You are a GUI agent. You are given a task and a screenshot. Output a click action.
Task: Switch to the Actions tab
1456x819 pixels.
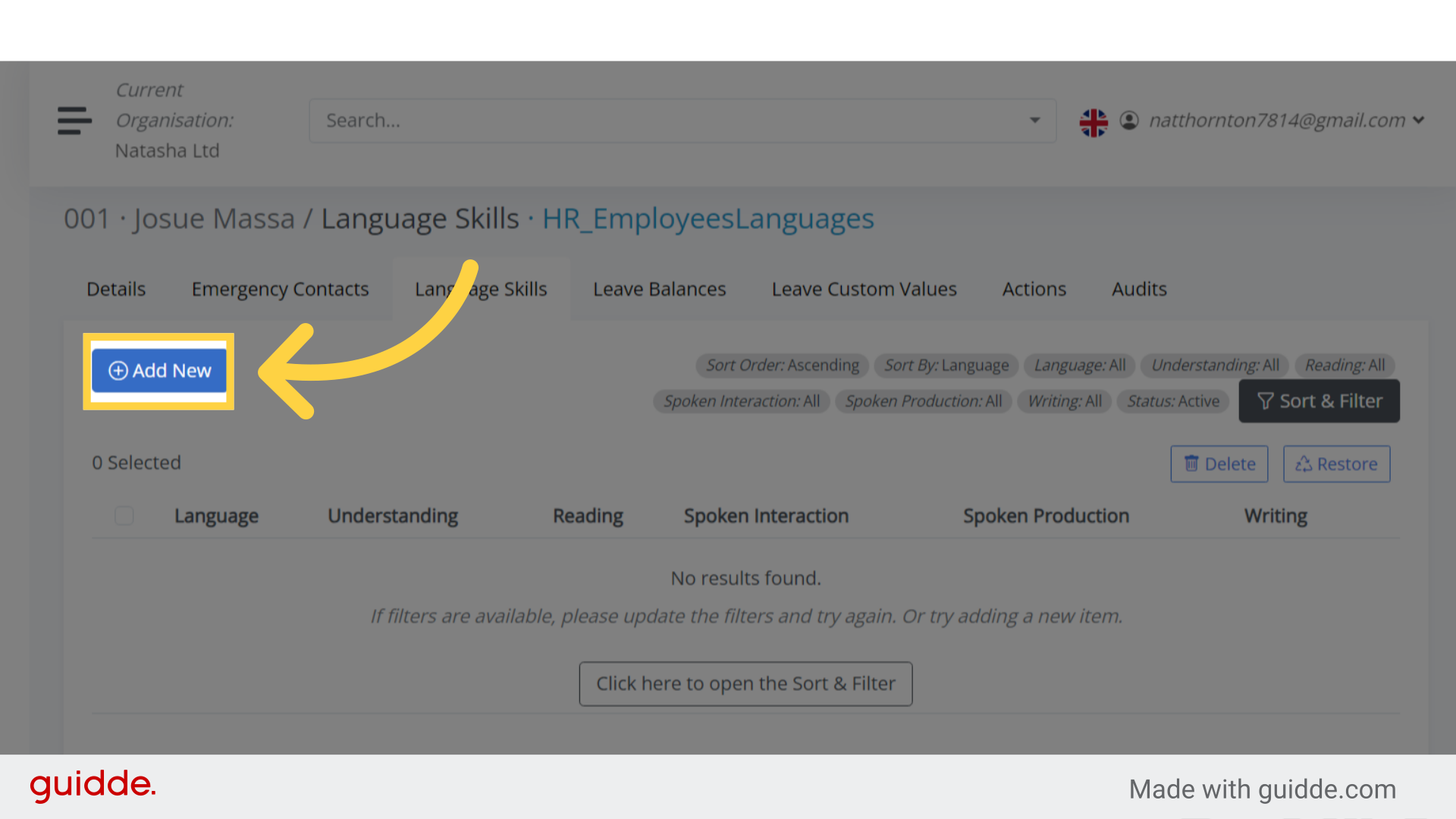[1034, 289]
